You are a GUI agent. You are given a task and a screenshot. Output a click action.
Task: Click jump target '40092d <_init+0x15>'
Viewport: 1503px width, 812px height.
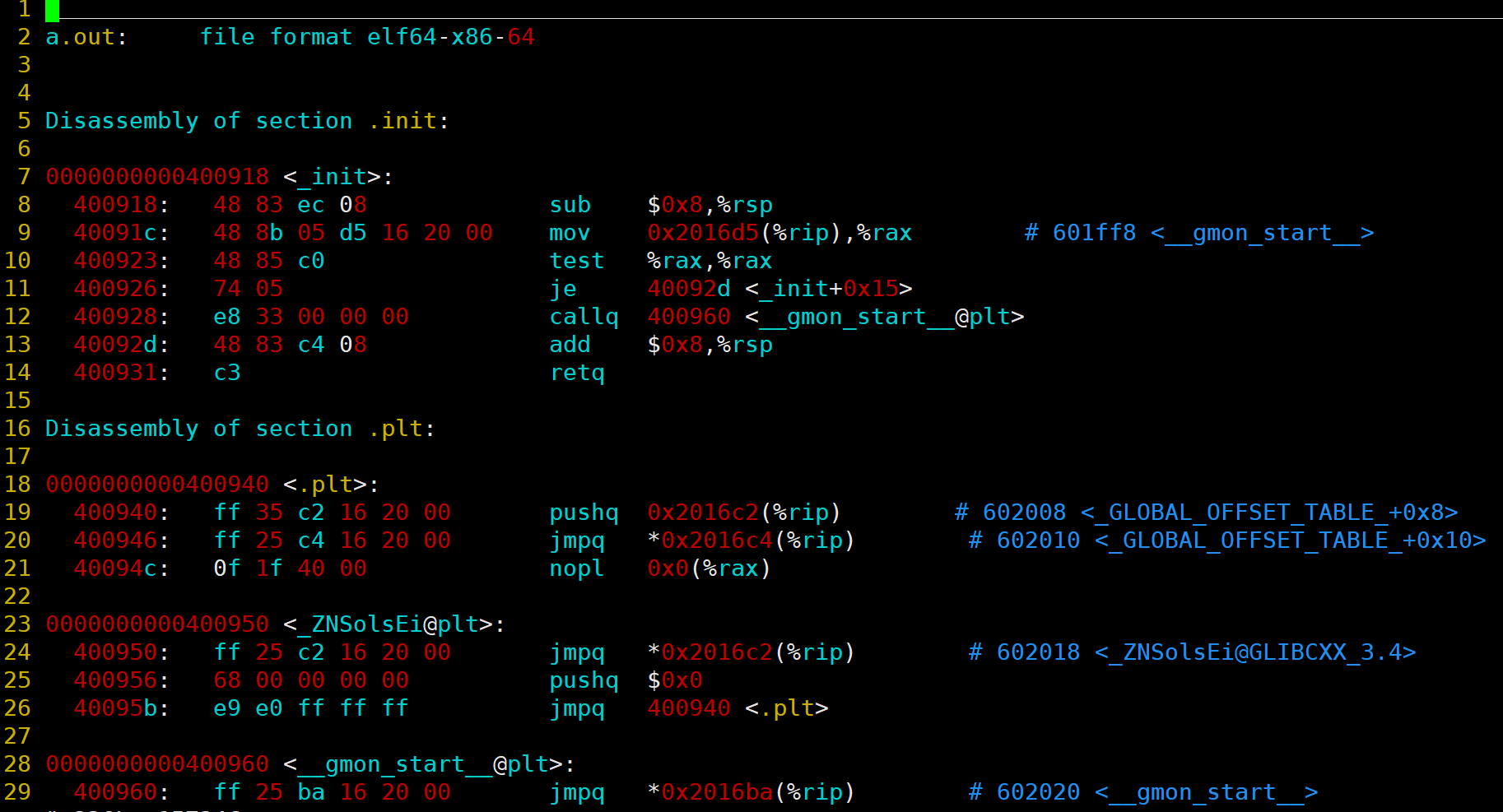point(779,289)
